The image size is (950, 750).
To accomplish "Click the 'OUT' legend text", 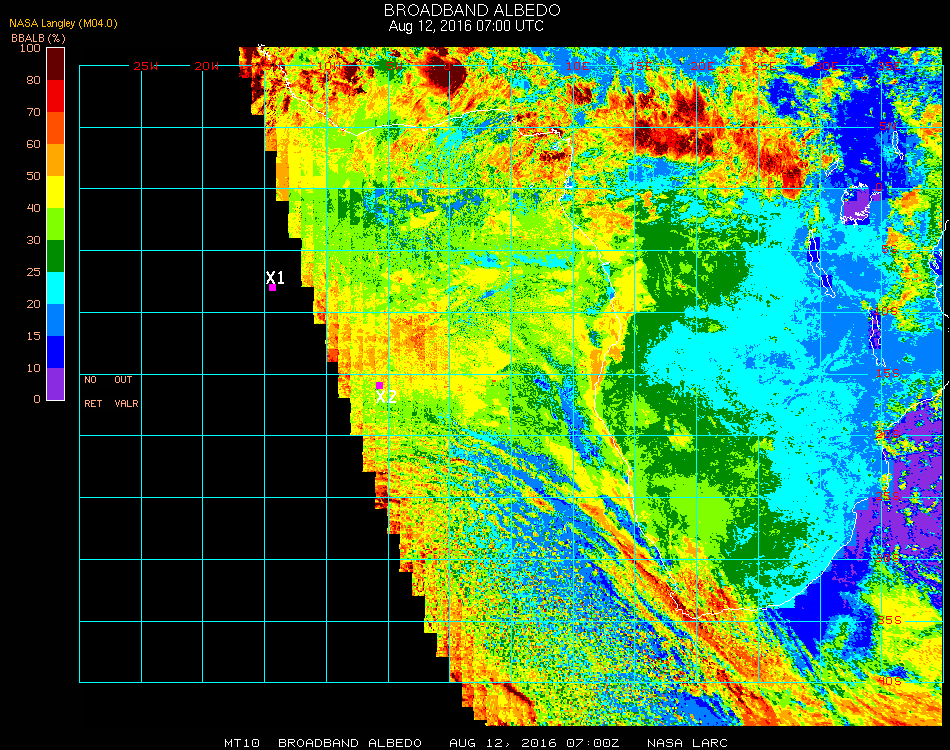I will click(123, 380).
